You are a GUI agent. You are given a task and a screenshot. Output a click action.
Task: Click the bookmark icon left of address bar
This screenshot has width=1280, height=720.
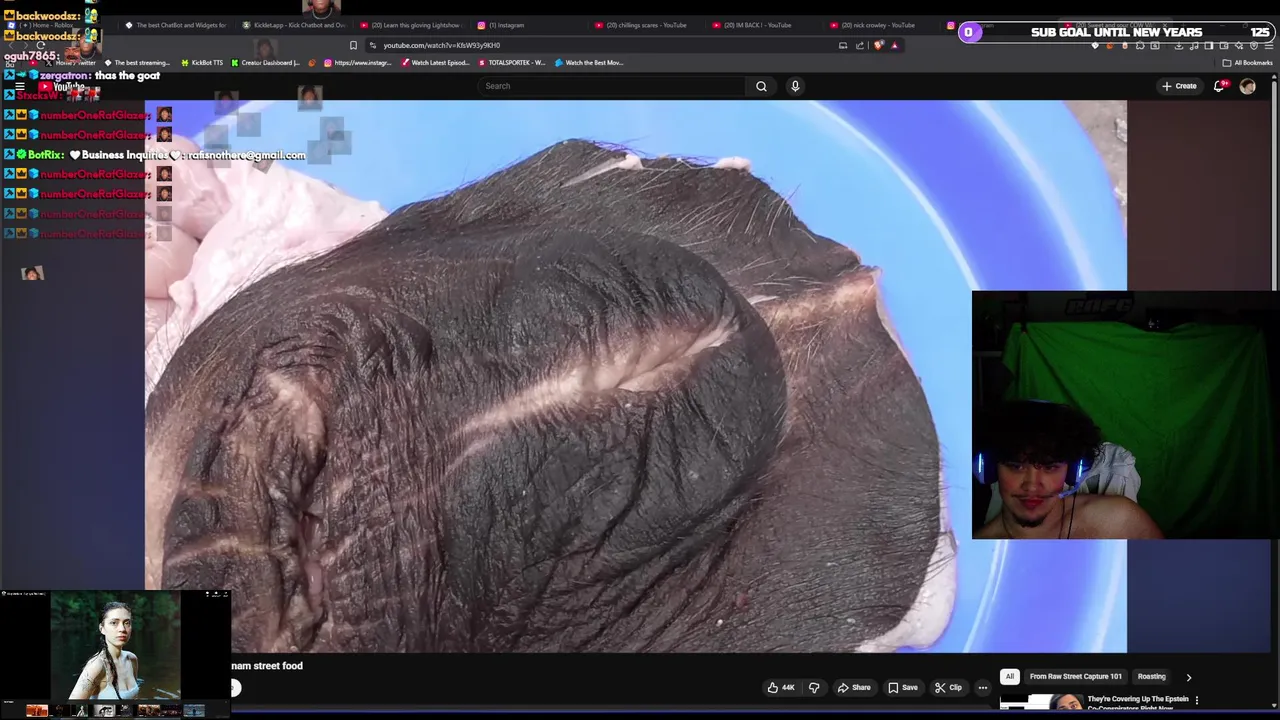353,45
